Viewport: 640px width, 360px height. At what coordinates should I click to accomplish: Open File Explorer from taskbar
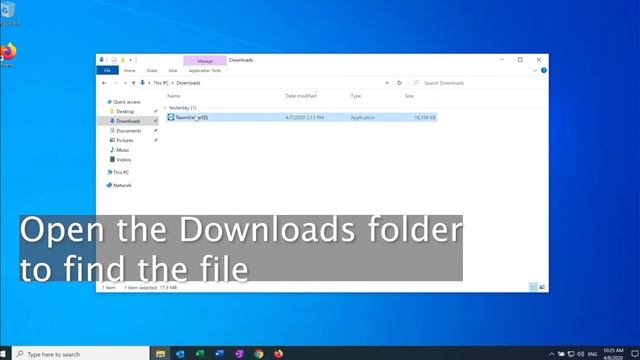pos(160,354)
